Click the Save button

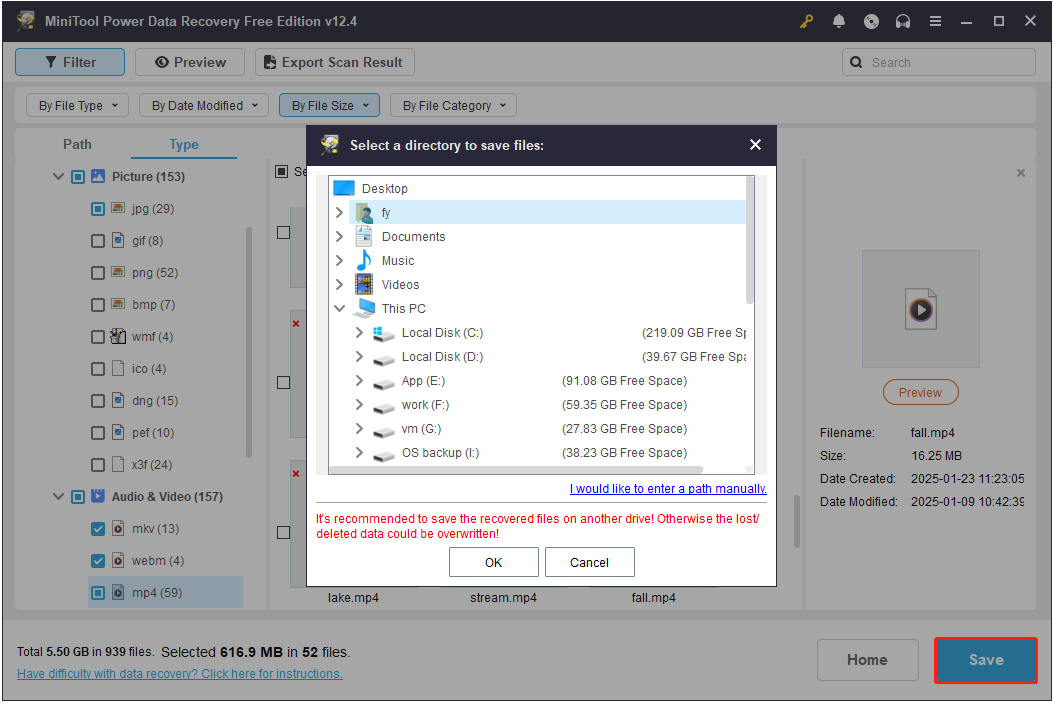click(985, 660)
